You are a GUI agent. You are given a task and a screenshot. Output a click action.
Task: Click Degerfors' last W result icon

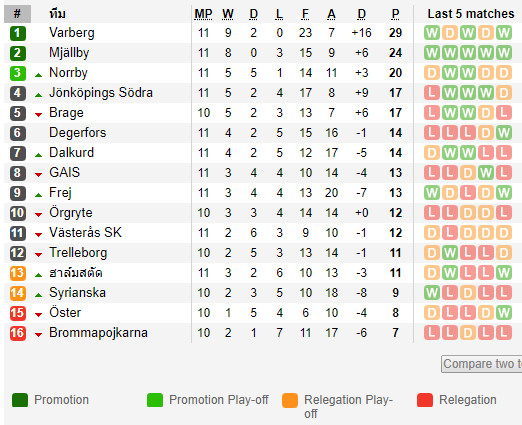click(x=503, y=133)
